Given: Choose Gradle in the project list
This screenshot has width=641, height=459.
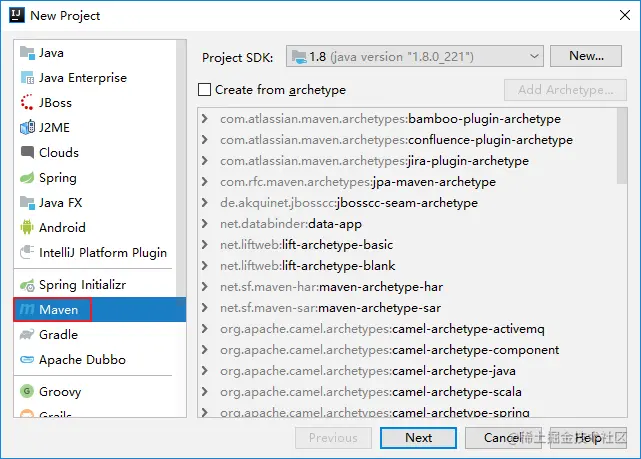Looking at the screenshot, I should (x=95, y=334).
